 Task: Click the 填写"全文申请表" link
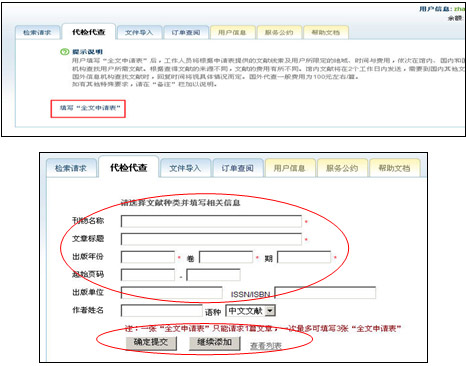pyautogui.click(x=90, y=108)
